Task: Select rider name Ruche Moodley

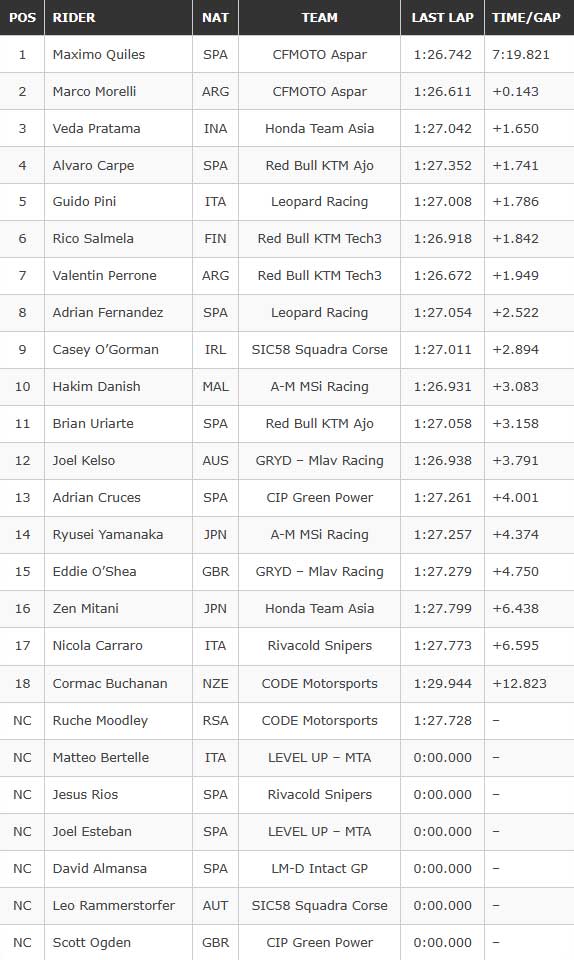Action: tap(100, 721)
